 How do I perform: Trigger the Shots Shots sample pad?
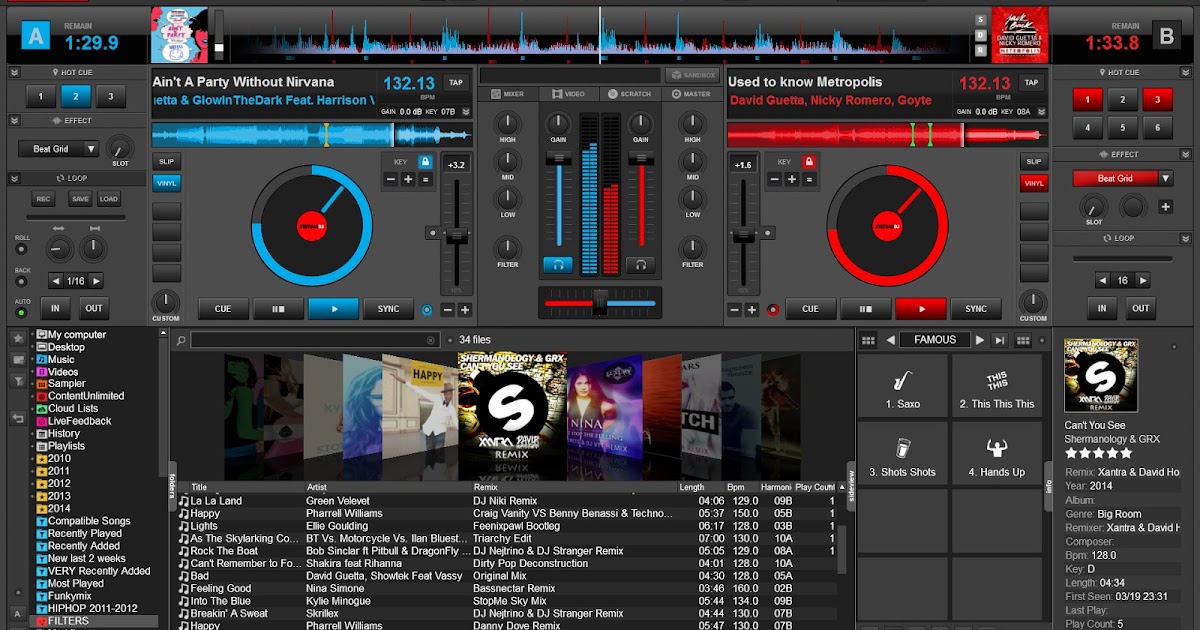point(902,454)
